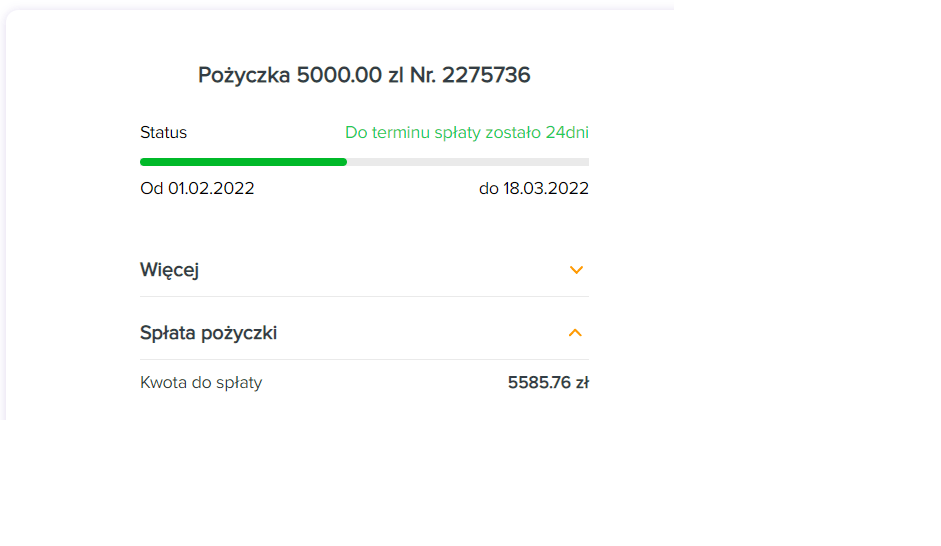941x546 pixels.
Task: Open the Więcej heading
Action: coord(169,270)
